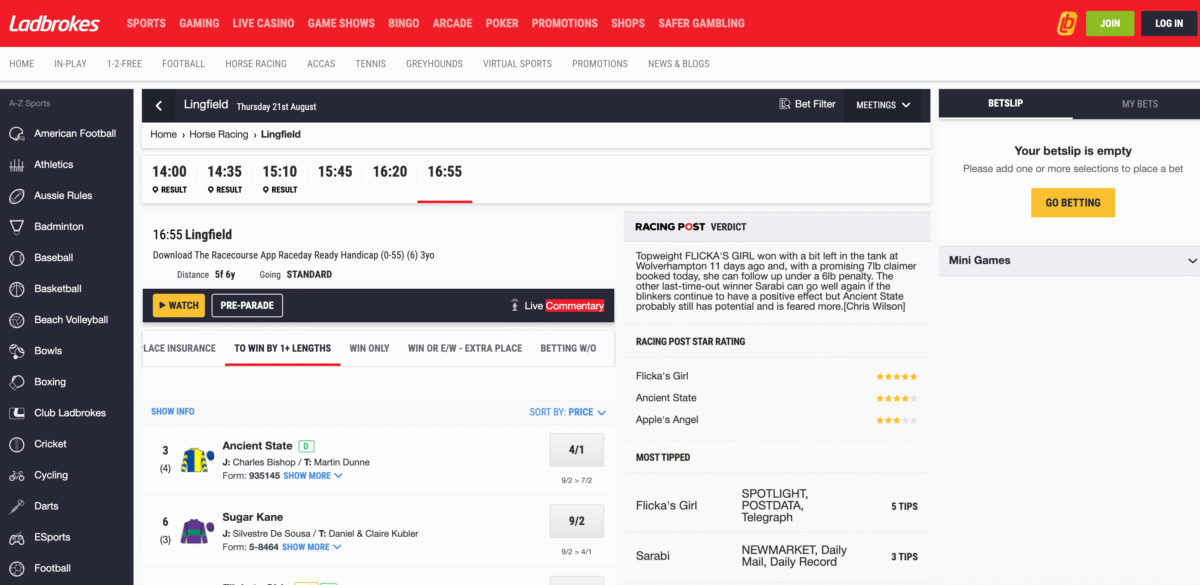The height and width of the screenshot is (585, 1200).
Task: Click the green Join button
Action: (1110, 23)
